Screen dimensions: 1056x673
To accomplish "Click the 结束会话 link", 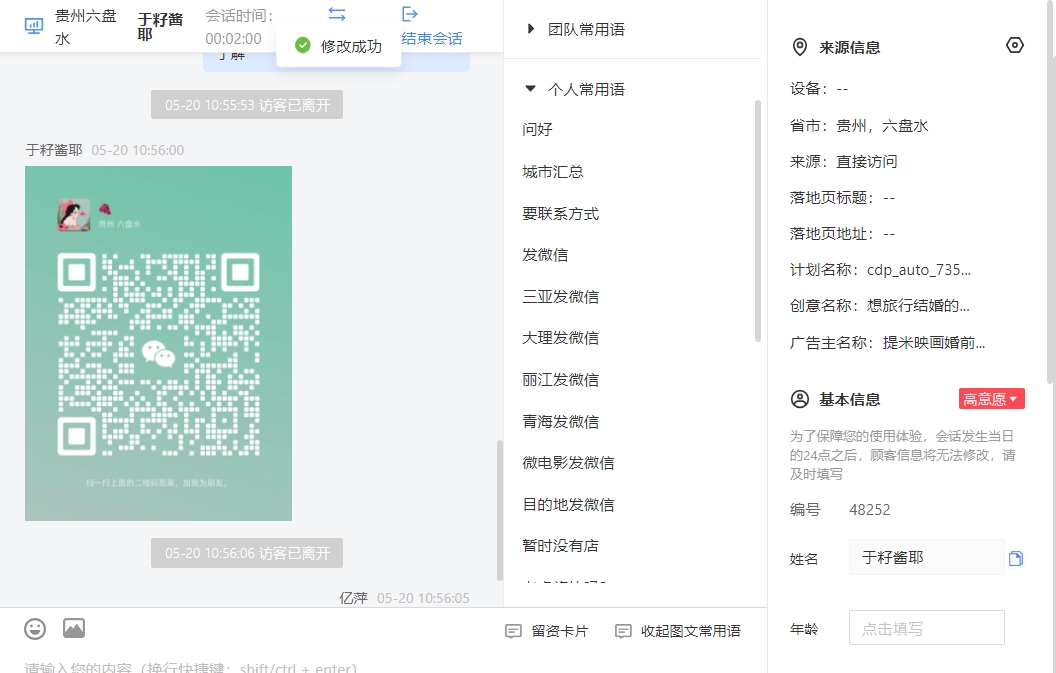I will click(432, 38).
